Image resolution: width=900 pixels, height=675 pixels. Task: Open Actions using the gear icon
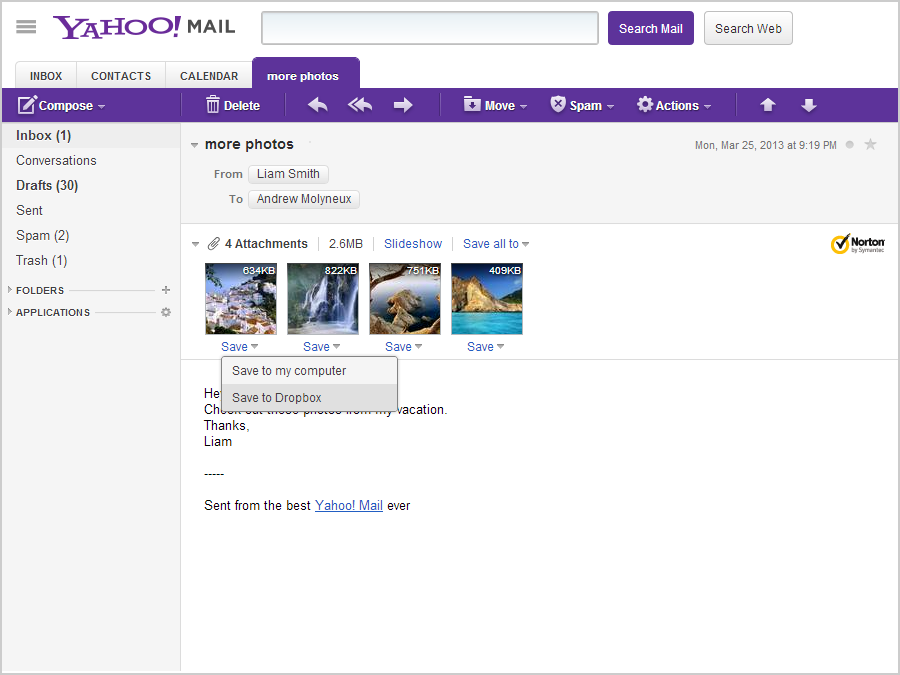(x=644, y=104)
